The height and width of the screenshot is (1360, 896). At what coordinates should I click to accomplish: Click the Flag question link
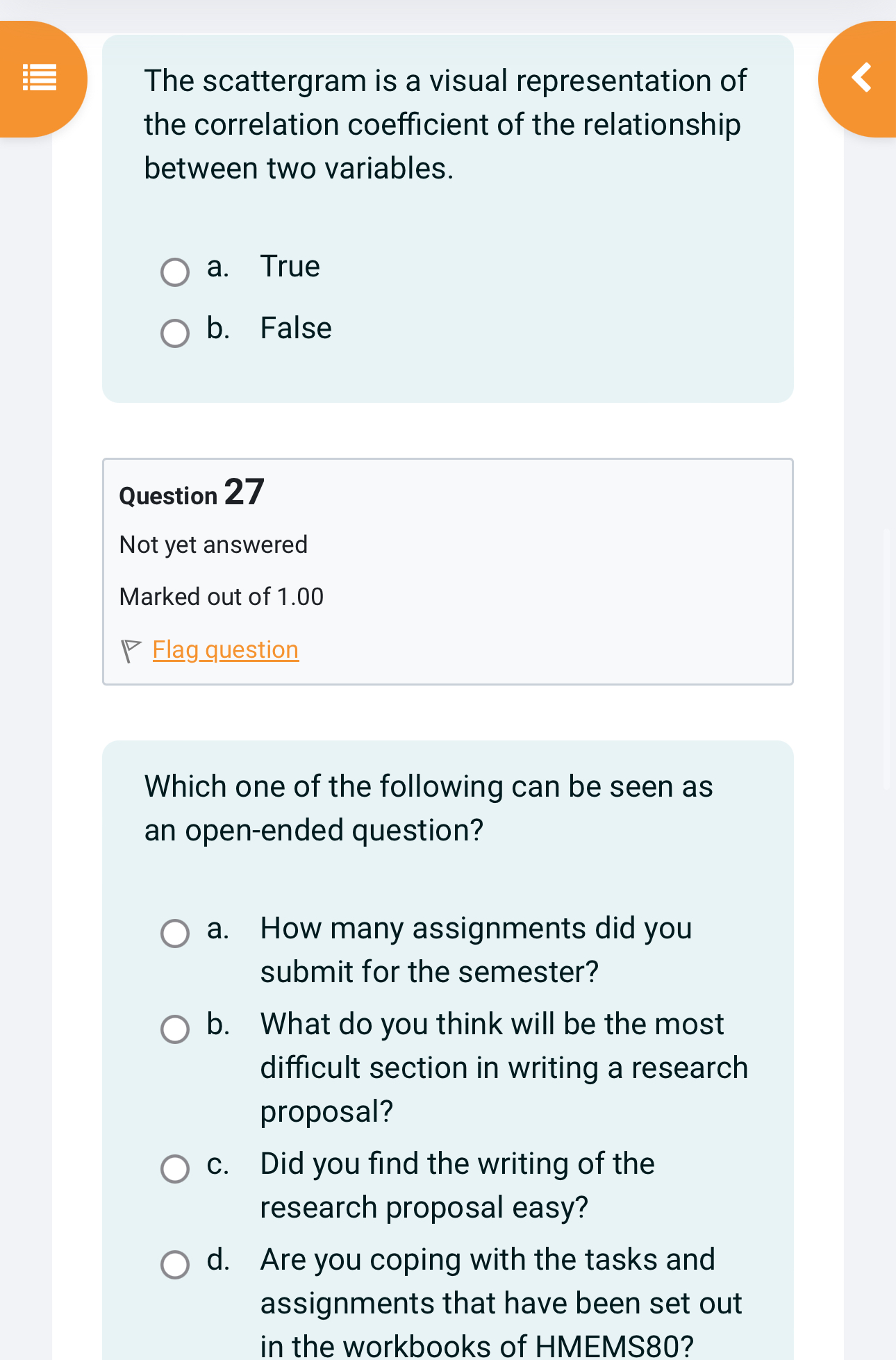tap(226, 650)
